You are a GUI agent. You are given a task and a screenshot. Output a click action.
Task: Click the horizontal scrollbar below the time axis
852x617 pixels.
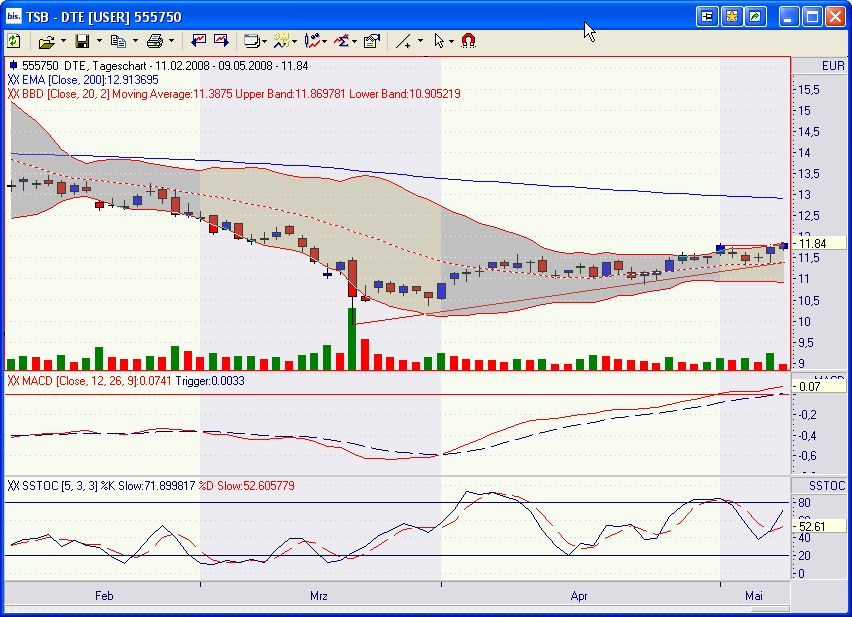point(397,608)
